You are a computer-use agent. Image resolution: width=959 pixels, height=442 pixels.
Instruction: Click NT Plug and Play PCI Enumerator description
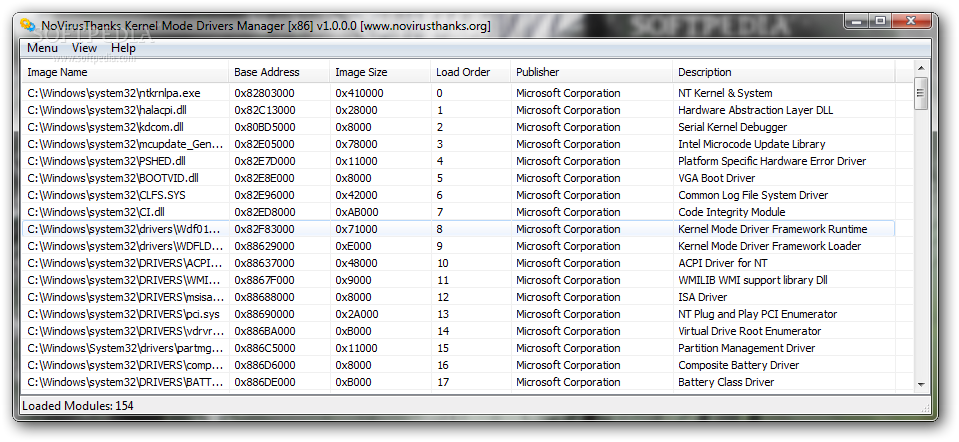pos(758,314)
